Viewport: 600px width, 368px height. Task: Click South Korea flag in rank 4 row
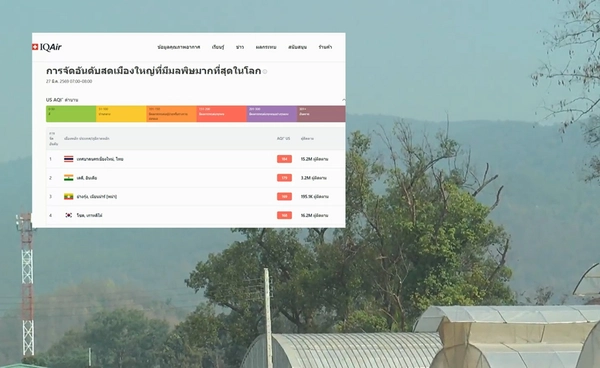[x=68, y=215]
